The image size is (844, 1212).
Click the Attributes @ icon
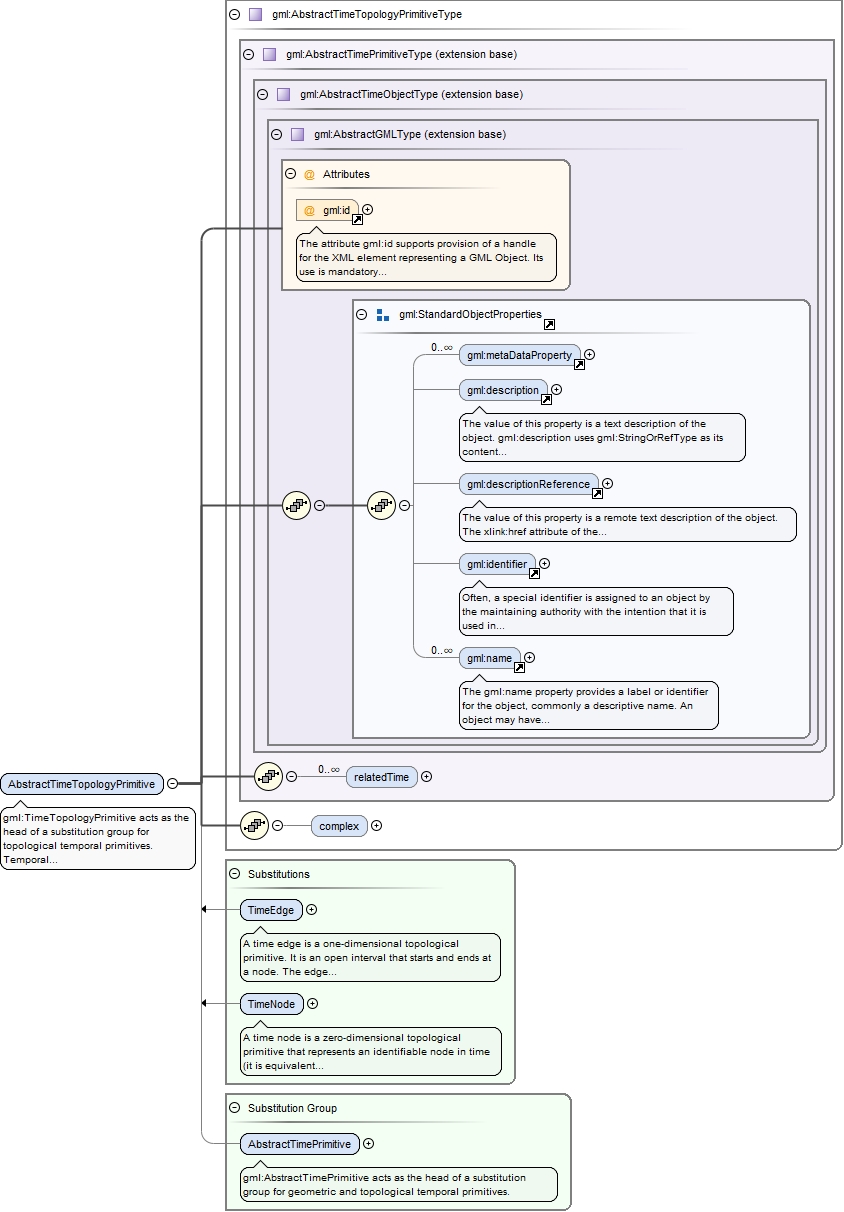[309, 174]
